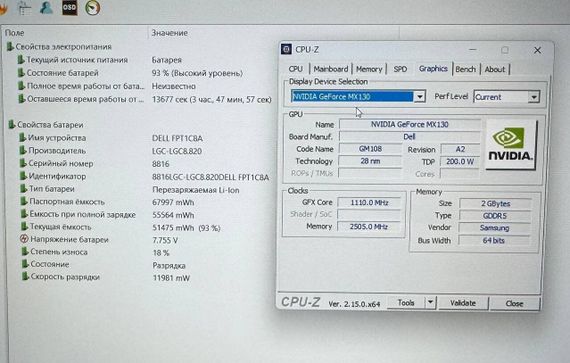Click the Code Name field GM108
570x363 pixels.
point(370,149)
